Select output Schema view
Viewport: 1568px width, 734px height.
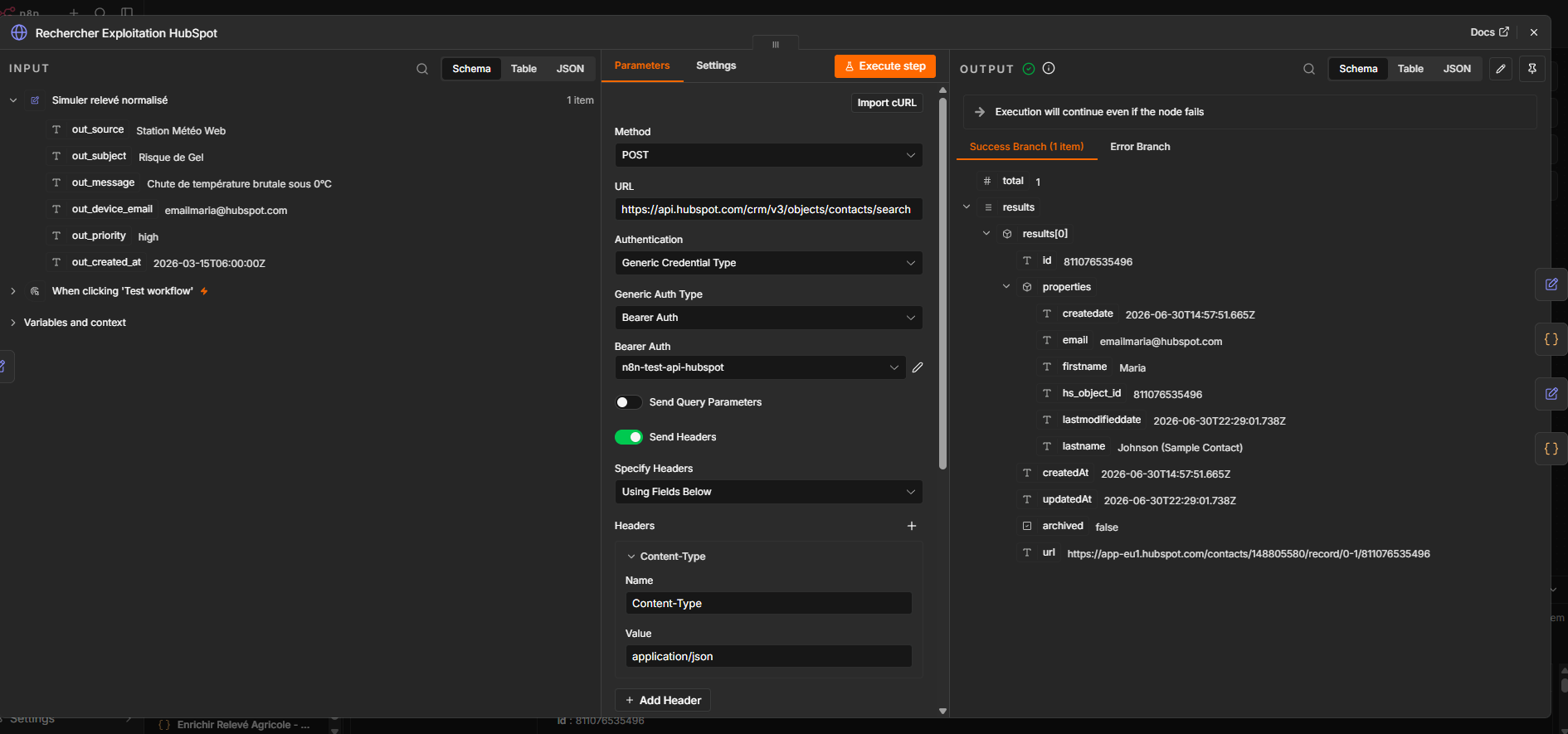tap(1358, 69)
